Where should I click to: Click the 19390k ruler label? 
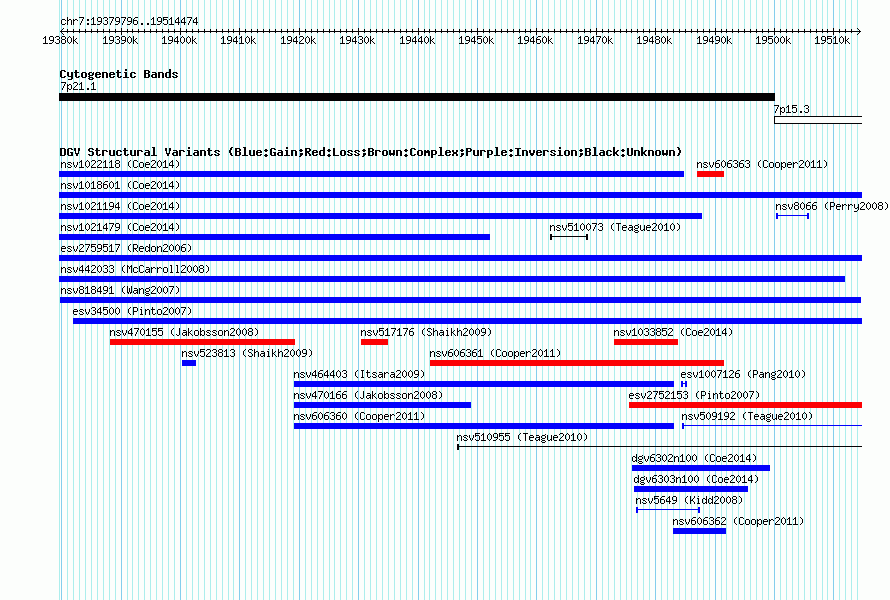point(120,40)
